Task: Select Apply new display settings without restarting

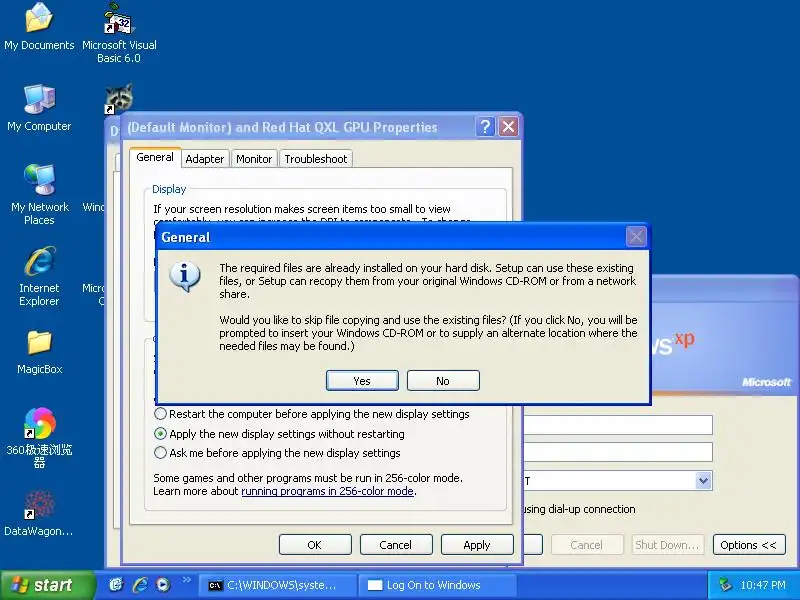Action: [280, 434]
